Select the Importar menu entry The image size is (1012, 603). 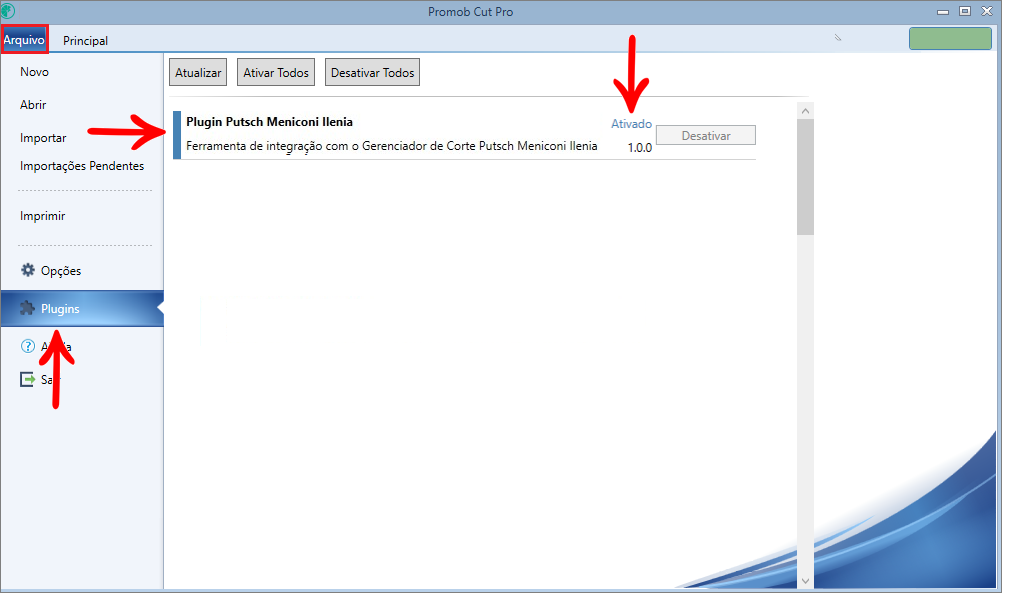[43, 138]
